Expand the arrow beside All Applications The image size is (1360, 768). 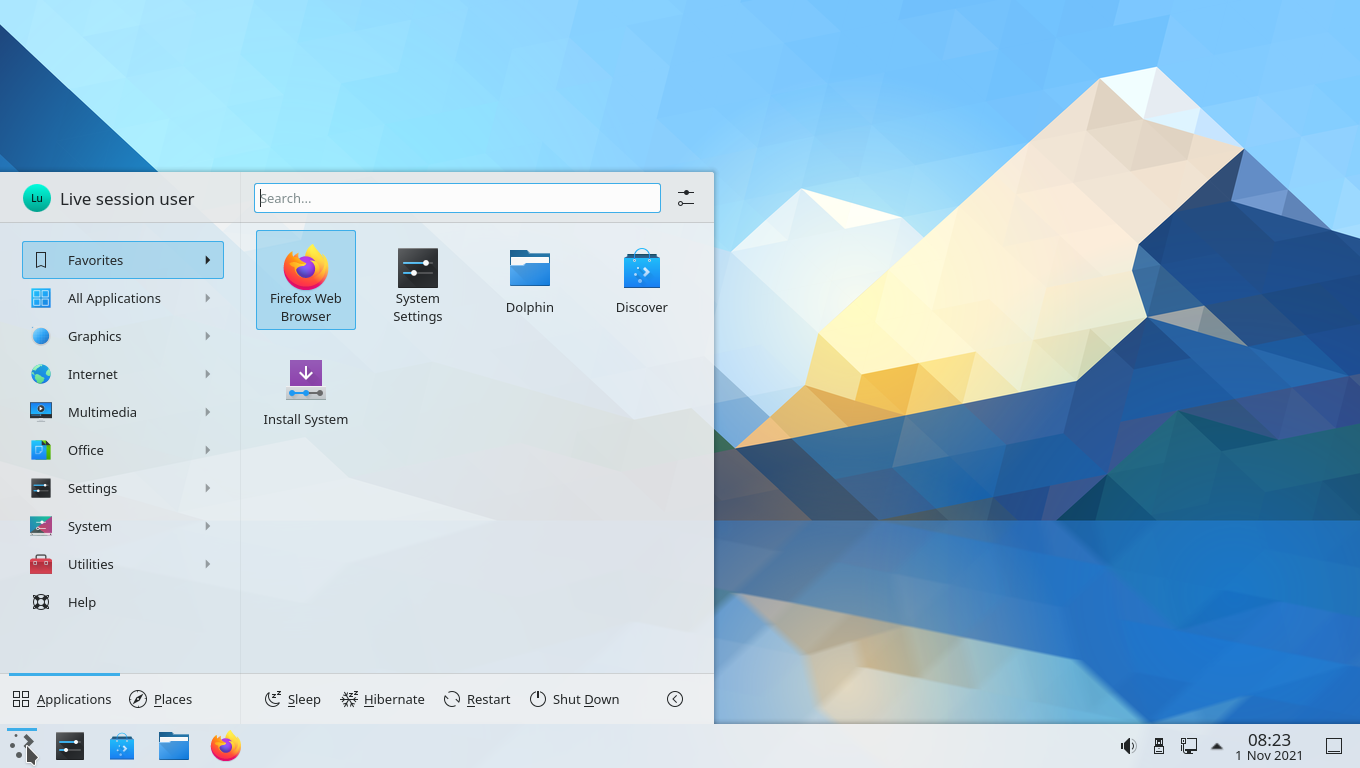pos(208,298)
